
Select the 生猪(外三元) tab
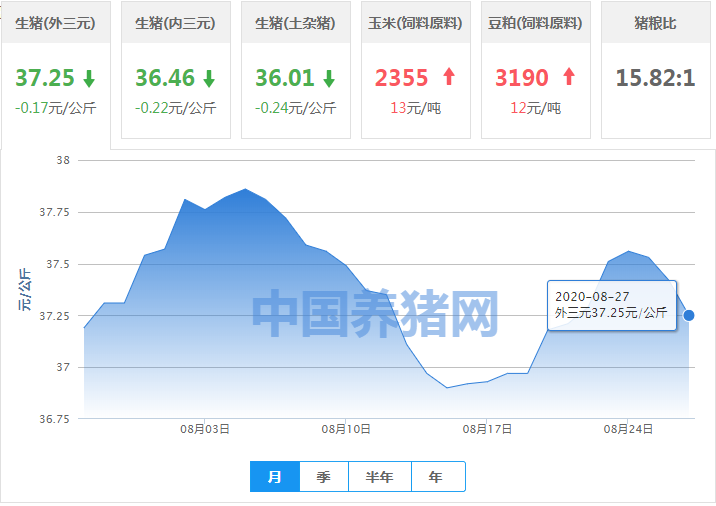55,23
